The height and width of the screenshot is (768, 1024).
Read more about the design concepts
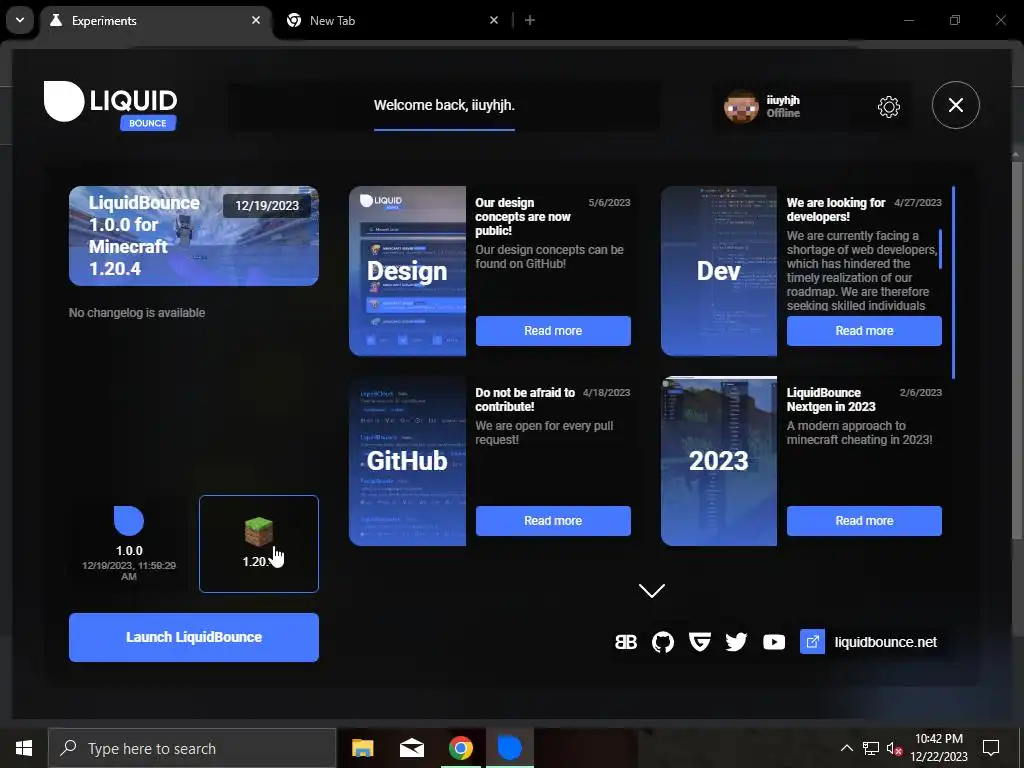[553, 330]
